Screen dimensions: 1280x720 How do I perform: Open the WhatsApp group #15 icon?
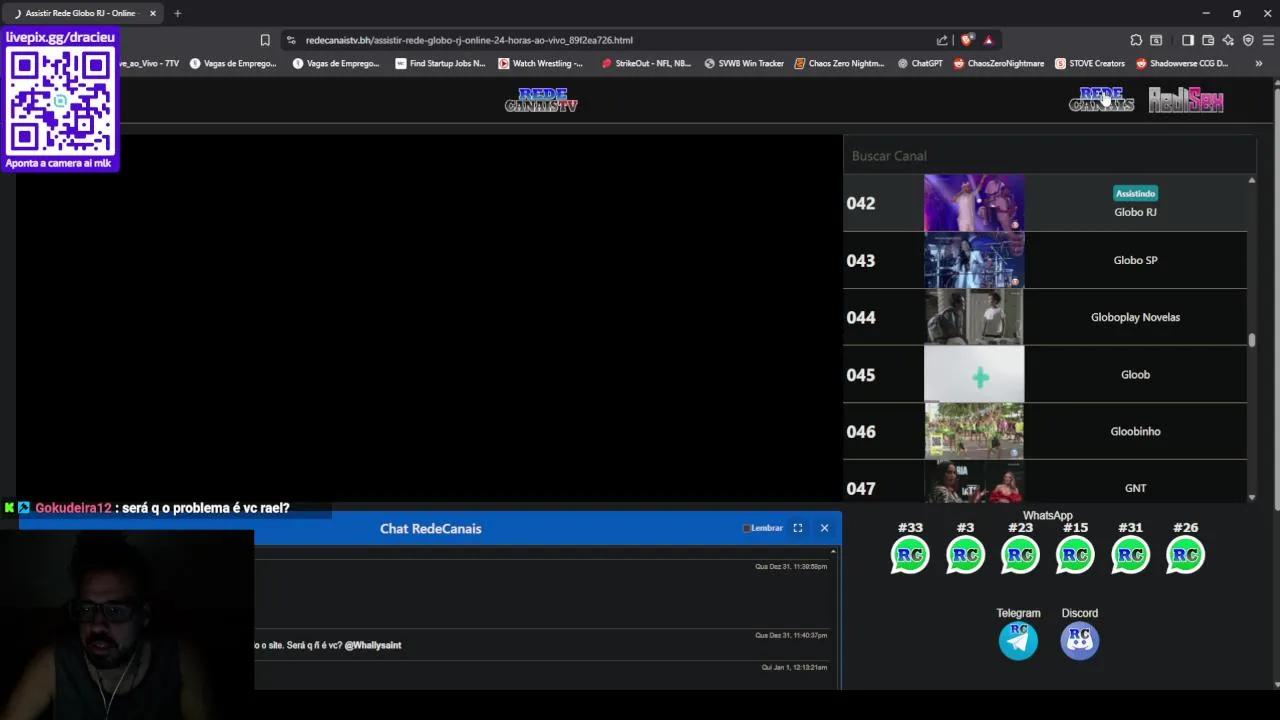tap(1075, 555)
